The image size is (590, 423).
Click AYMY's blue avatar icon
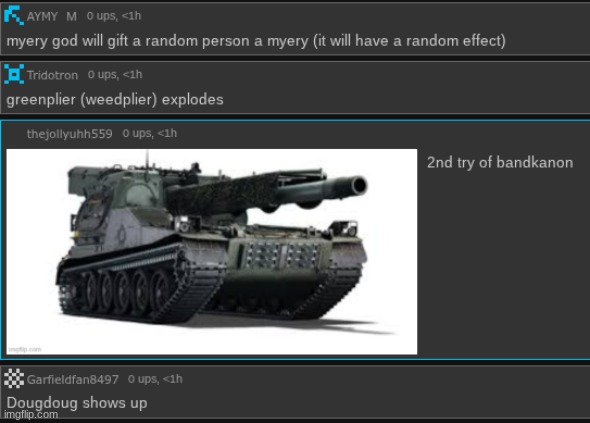coord(14,15)
